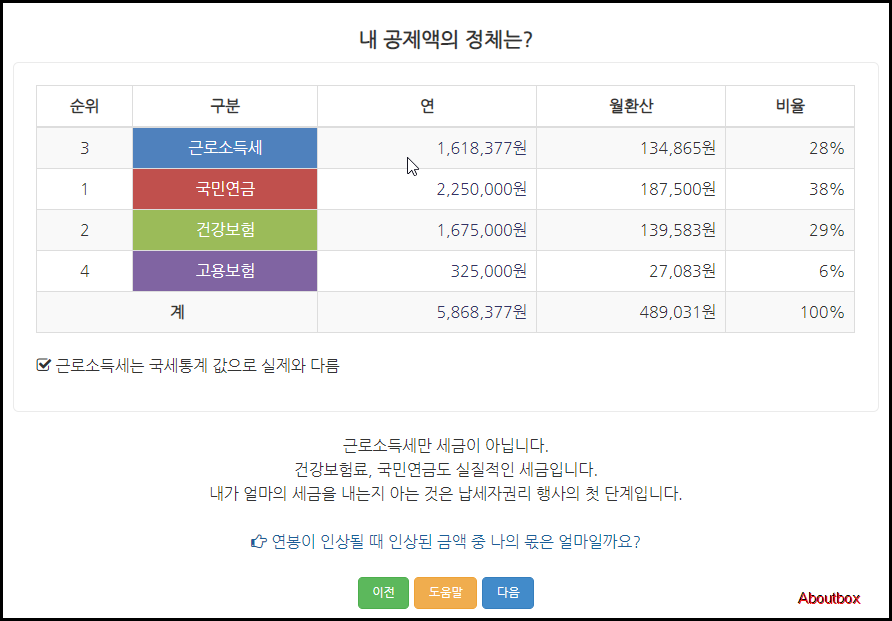Click rank 3 in the 근로소득세 row
This screenshot has width=892, height=621.
pyautogui.click(x=85, y=148)
